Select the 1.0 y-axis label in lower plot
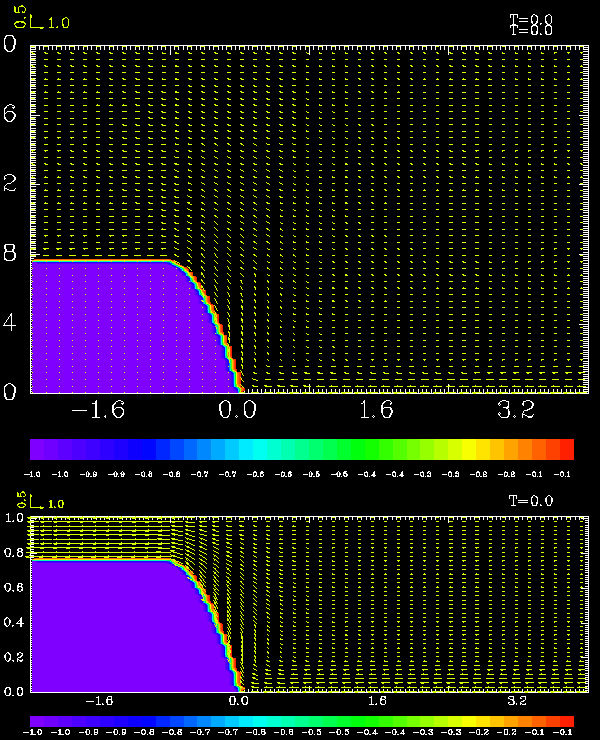600x740 pixels. click(x=14, y=518)
